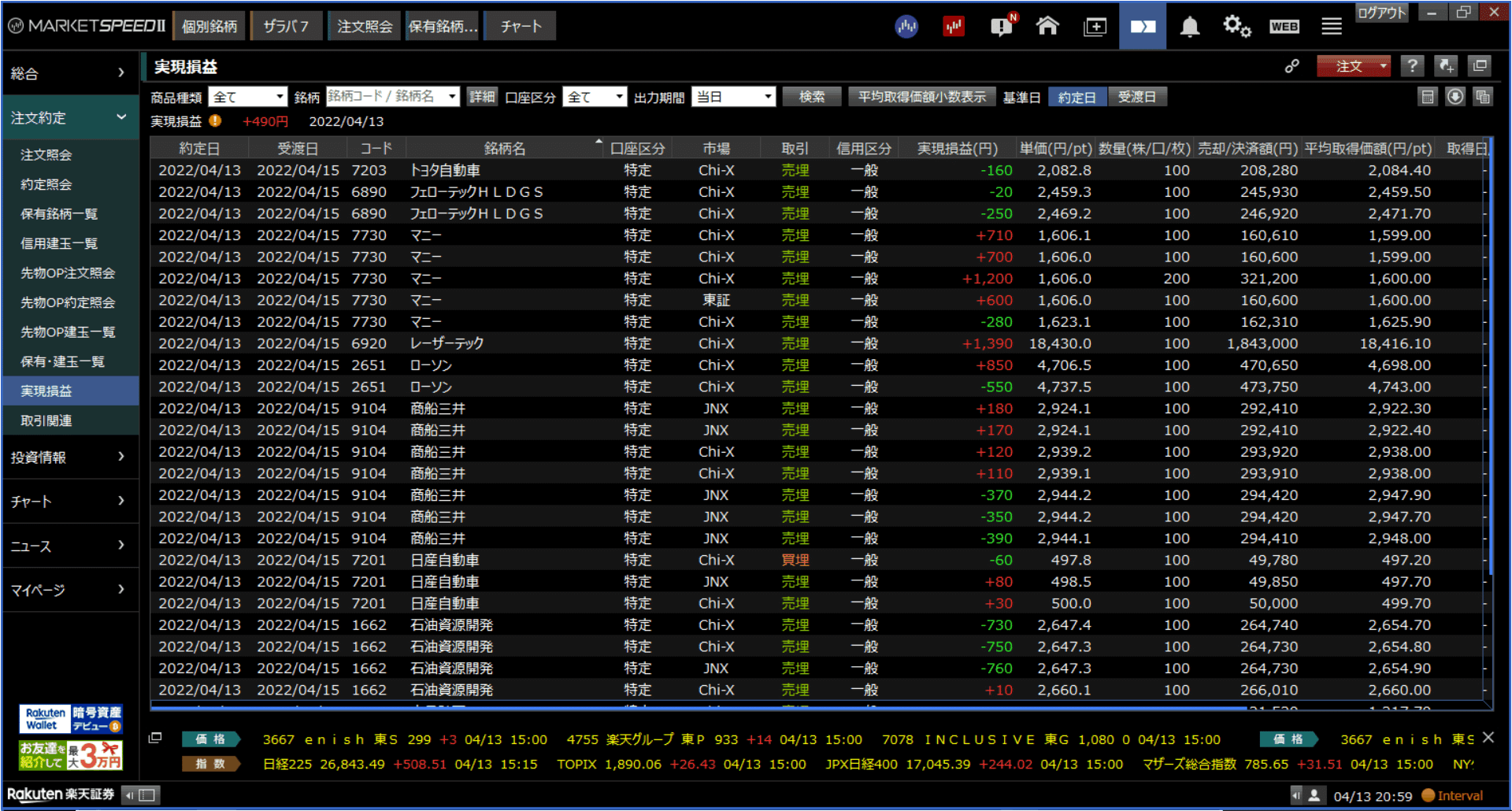Screen dimensions: 1512x811
Task: Open the help question mark icon
Action: coord(1412,66)
